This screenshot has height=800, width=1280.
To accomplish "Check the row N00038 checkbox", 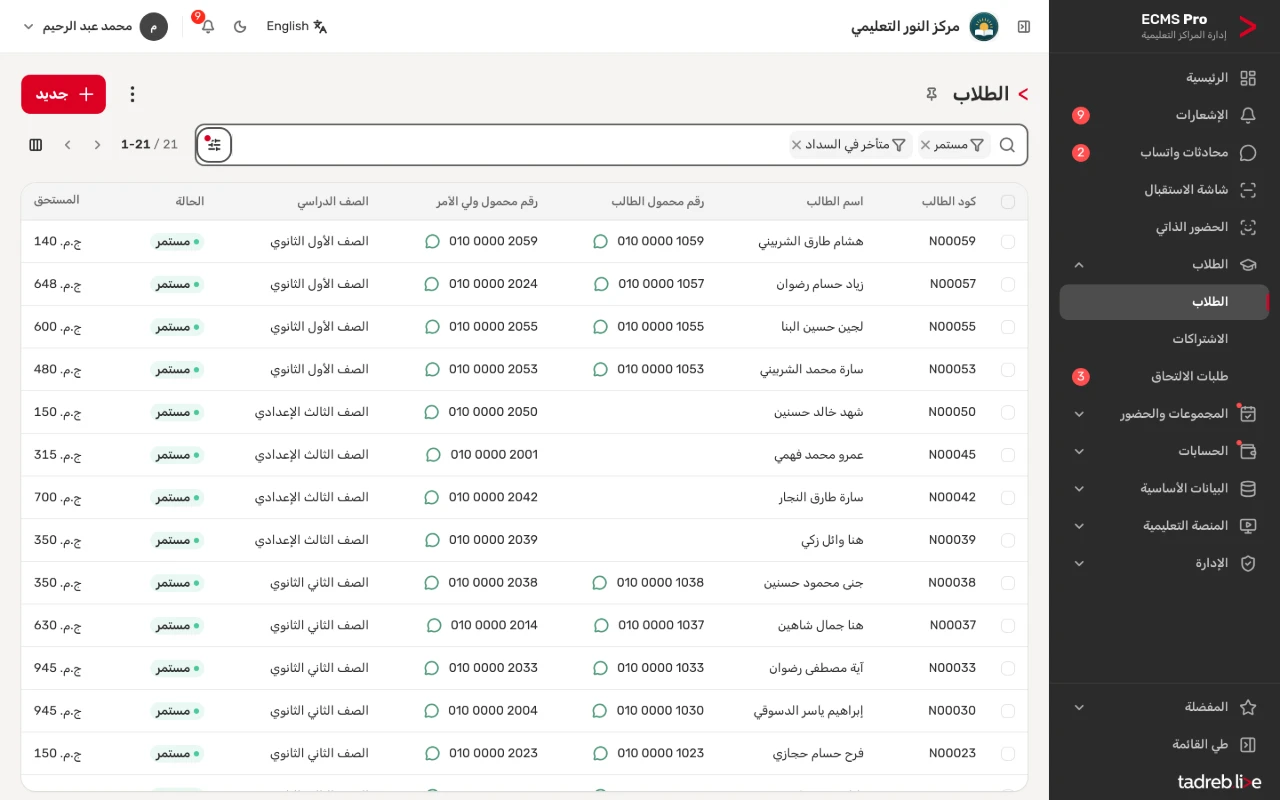I will tap(1007, 583).
